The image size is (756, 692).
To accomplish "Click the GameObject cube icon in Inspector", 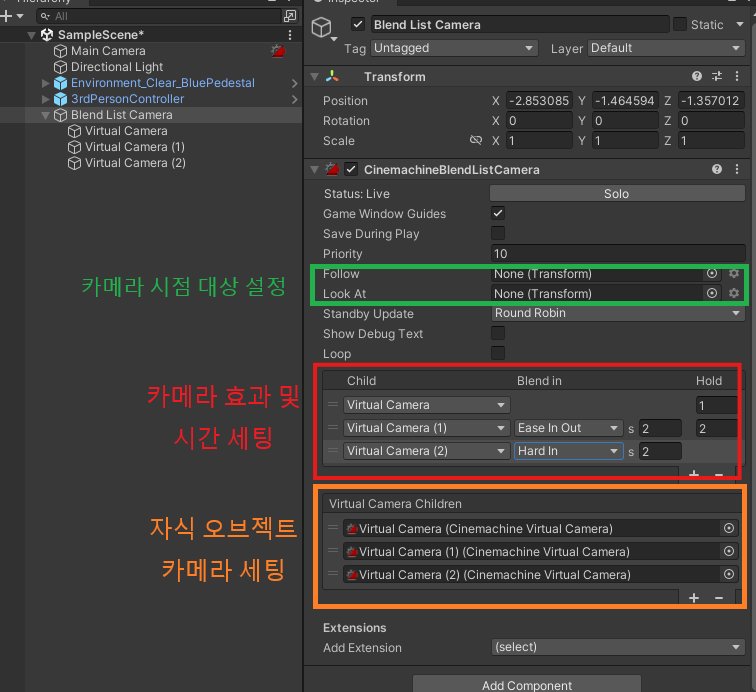I will (322, 27).
